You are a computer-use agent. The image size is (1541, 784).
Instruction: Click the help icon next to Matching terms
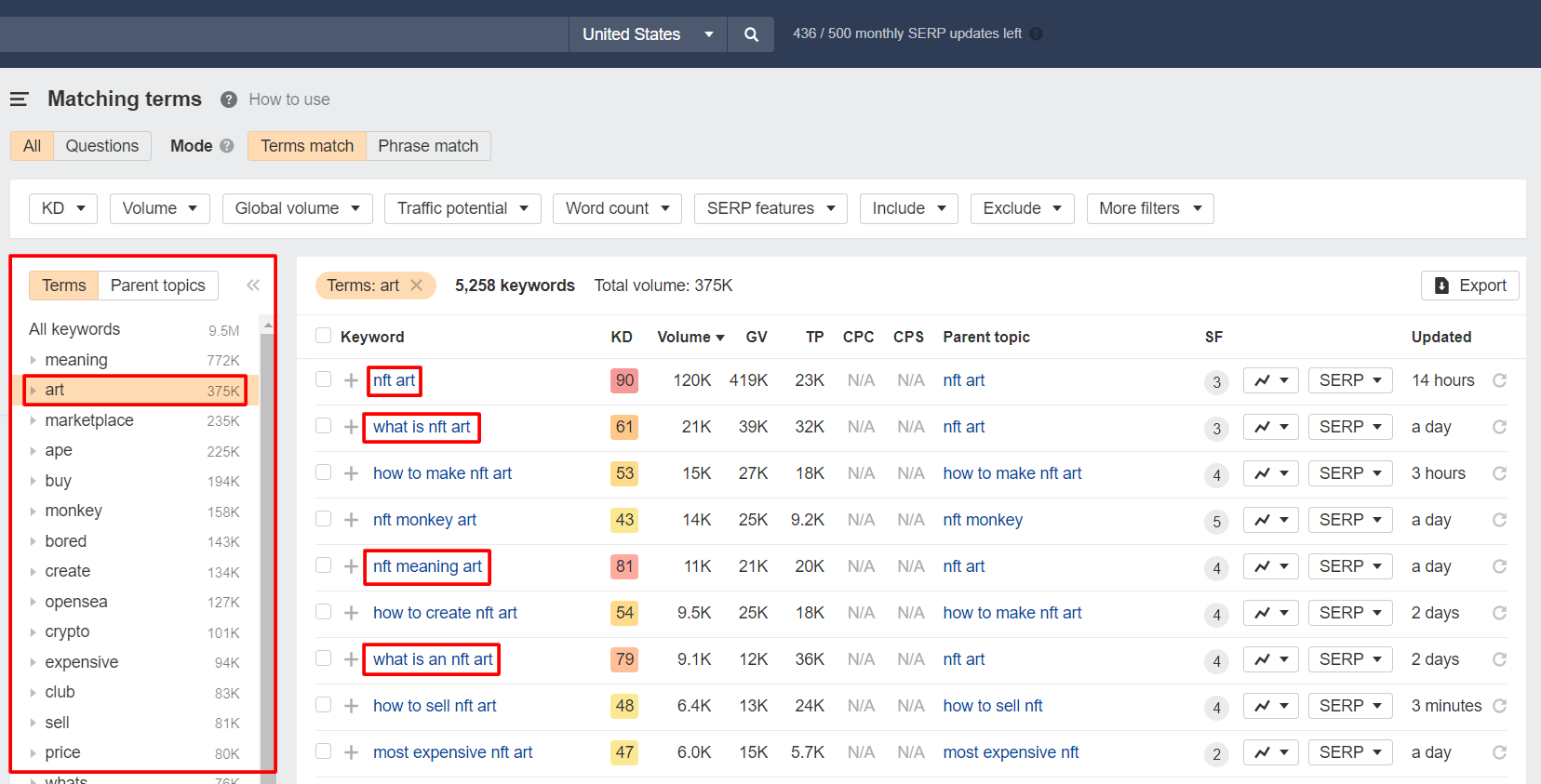pyautogui.click(x=228, y=100)
